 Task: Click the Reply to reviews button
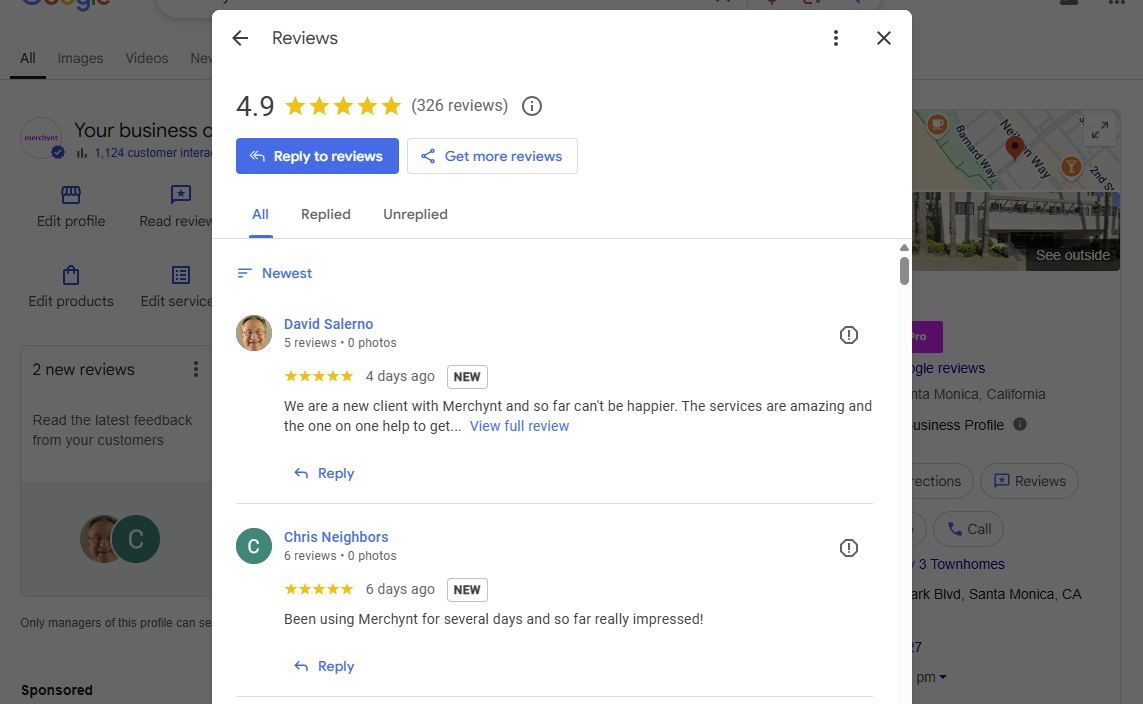(x=317, y=156)
